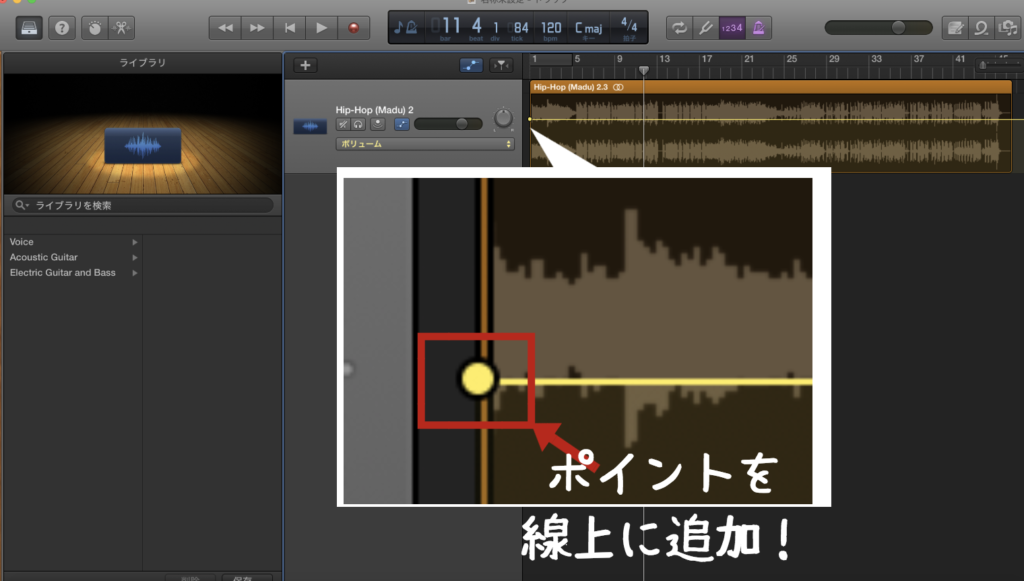
Task: Toggle the Library panel button
Action: coord(29,28)
